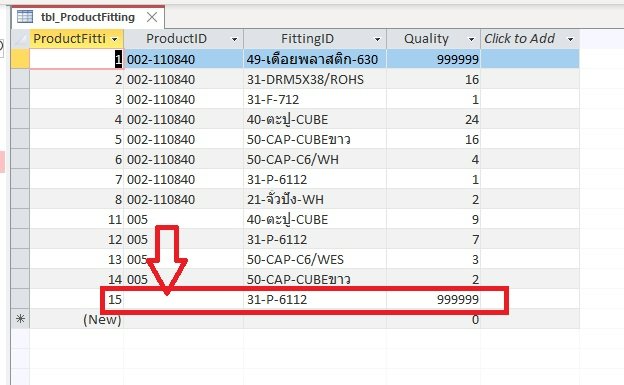Click cell 31-DRM5X38/ROHS
This screenshot has width=624, height=385.
pos(315,79)
